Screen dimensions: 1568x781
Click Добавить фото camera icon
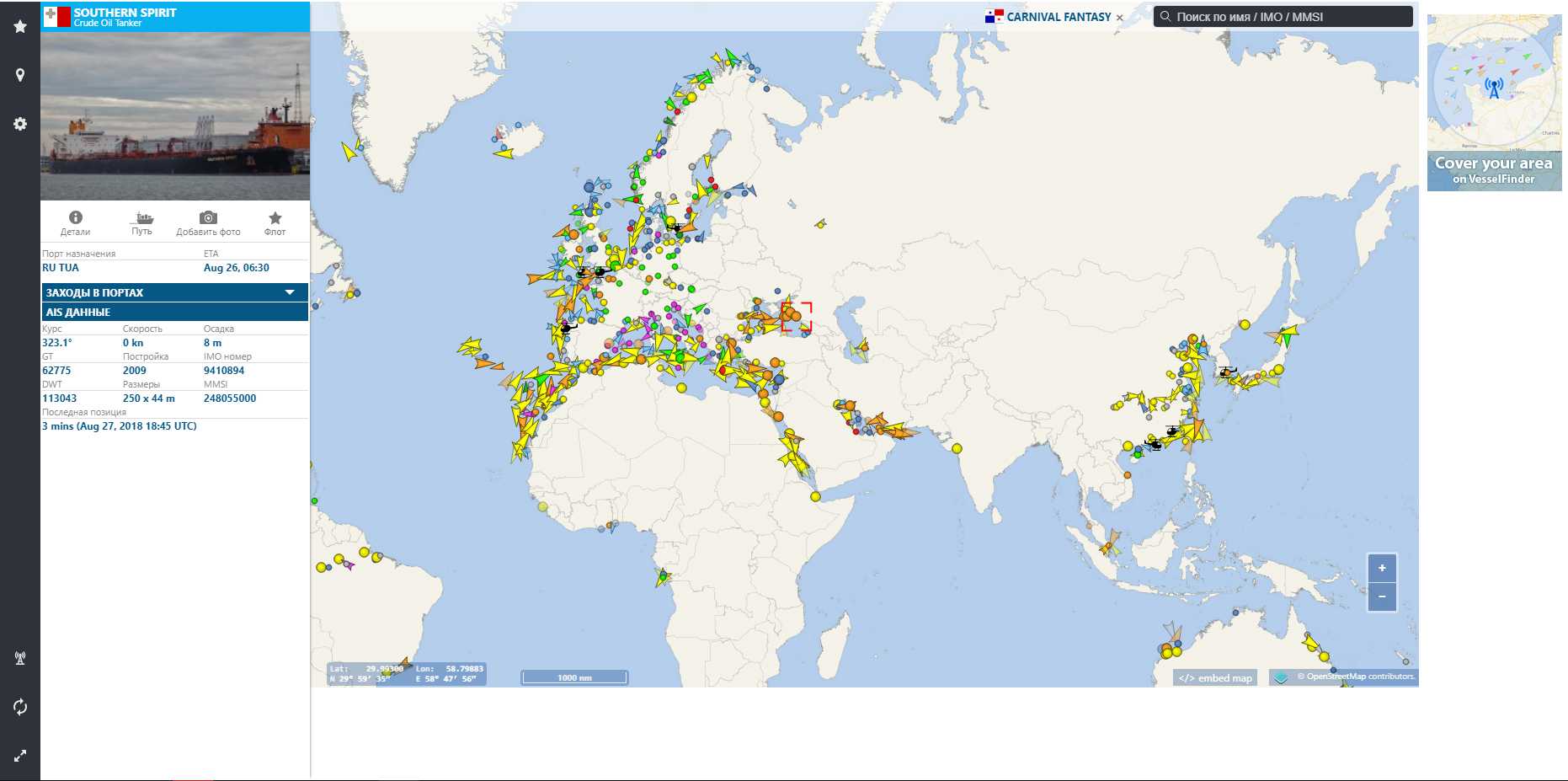click(208, 217)
